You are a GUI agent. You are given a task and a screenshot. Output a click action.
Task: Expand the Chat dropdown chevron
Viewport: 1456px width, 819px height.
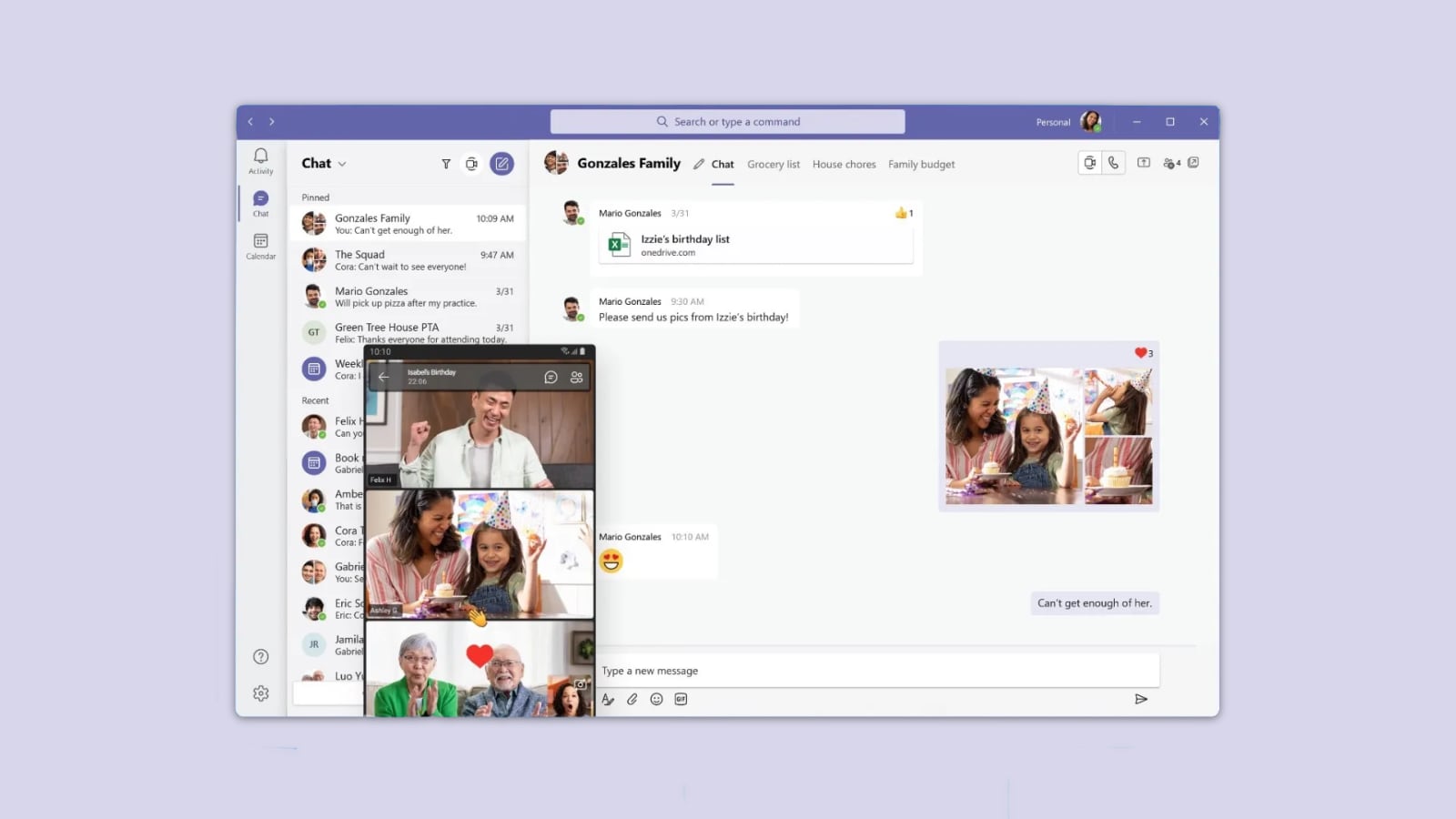[x=342, y=165]
